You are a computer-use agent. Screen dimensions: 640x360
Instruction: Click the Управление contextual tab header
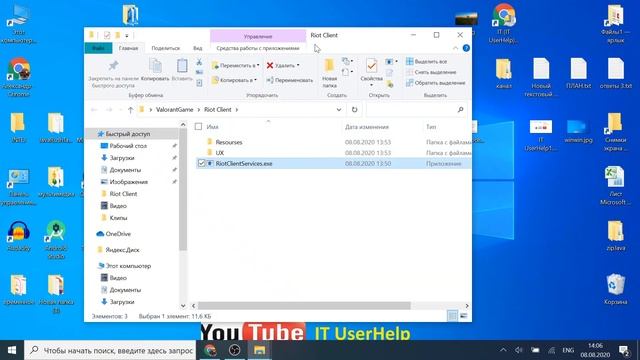point(258,36)
